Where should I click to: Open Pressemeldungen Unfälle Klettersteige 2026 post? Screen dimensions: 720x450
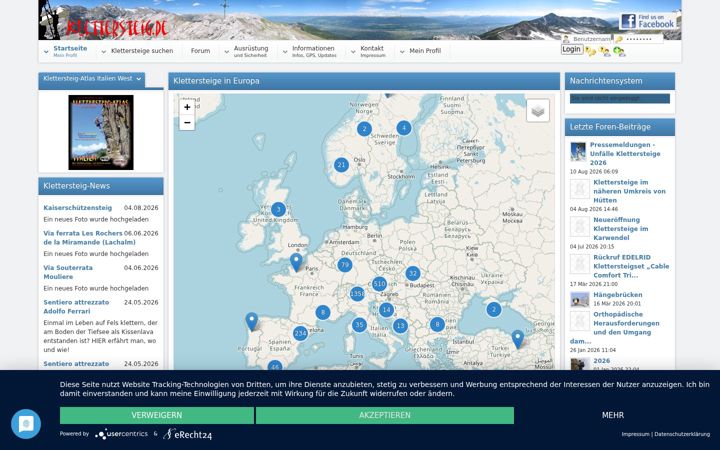(625, 154)
